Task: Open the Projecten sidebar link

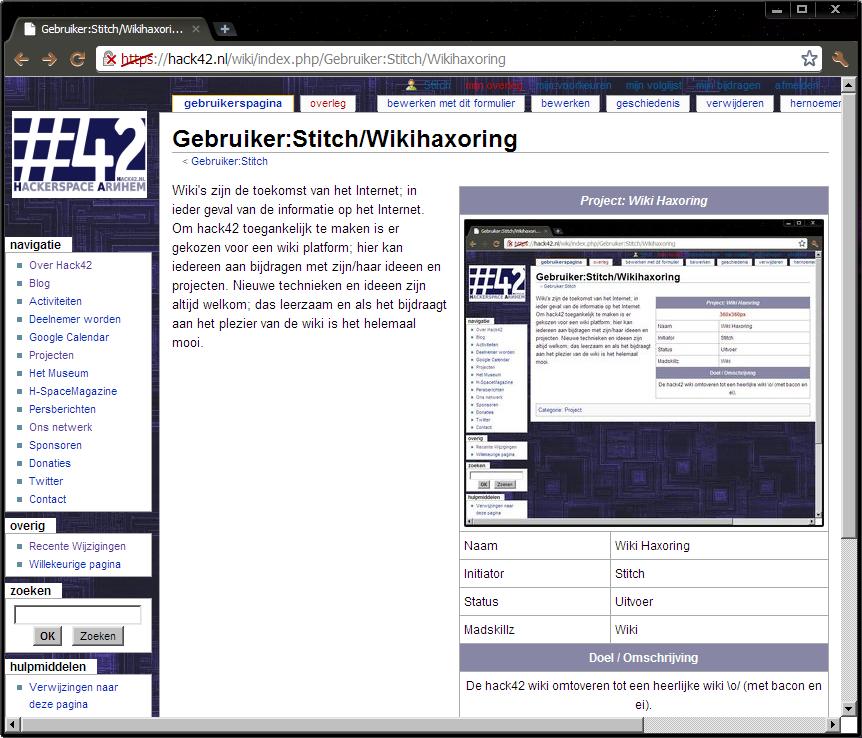Action: (x=51, y=355)
